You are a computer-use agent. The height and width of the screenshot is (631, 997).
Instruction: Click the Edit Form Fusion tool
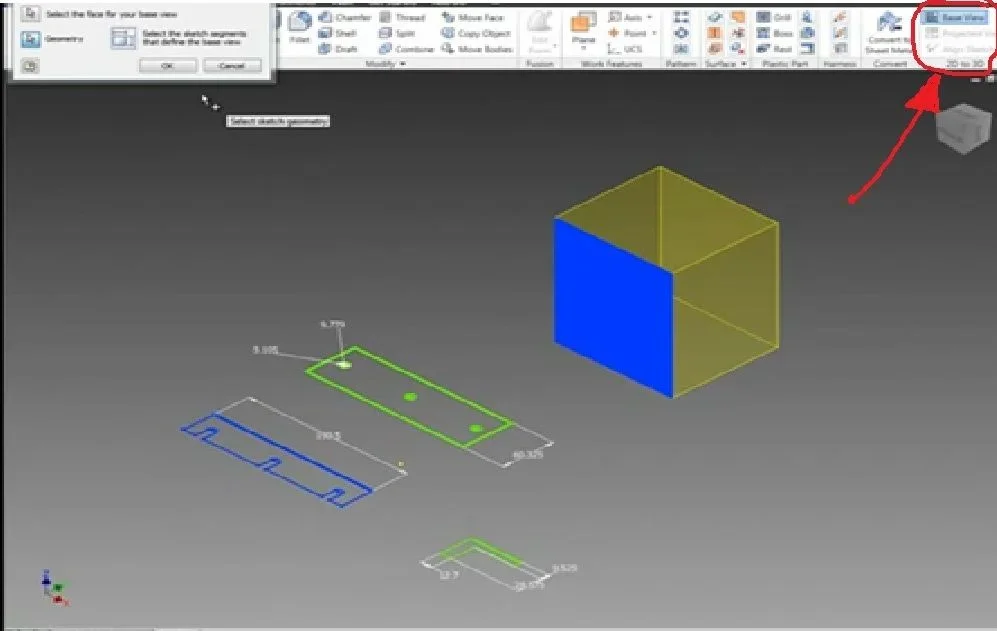click(539, 31)
